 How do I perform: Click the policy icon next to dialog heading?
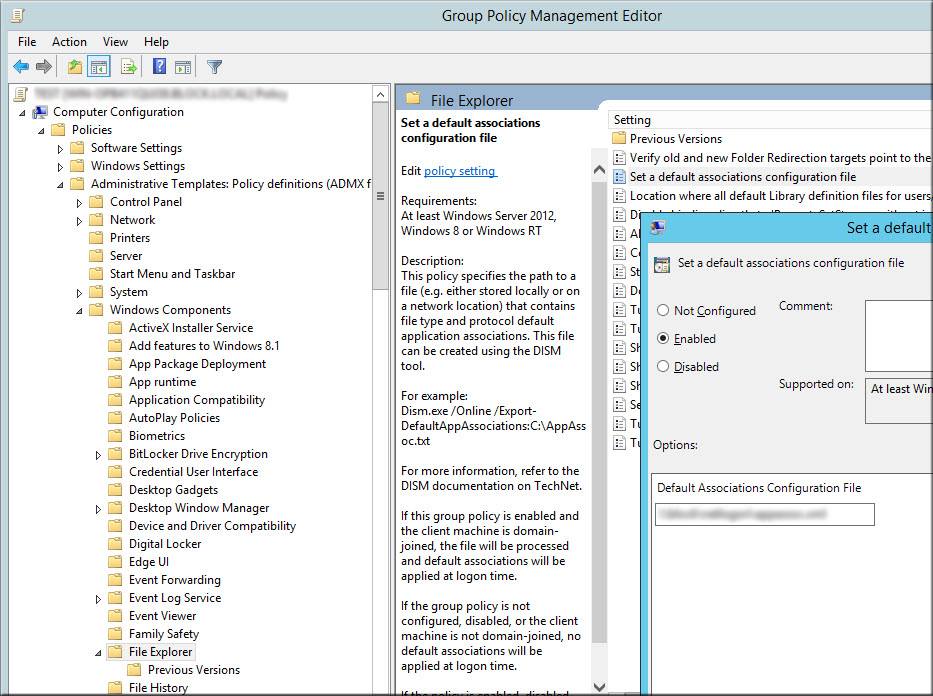click(662, 265)
